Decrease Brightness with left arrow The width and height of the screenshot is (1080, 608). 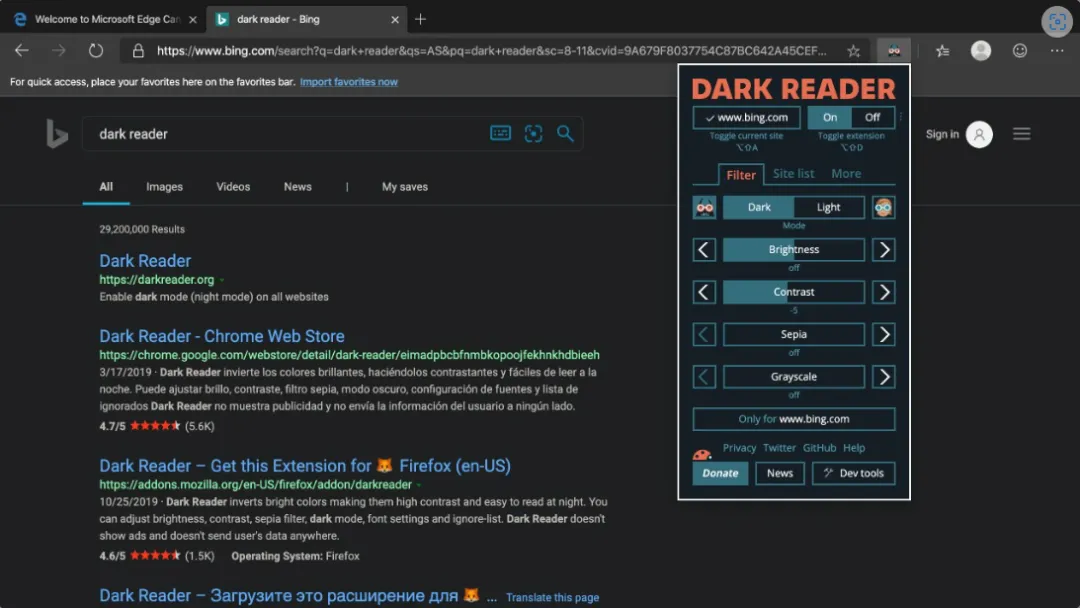tap(704, 250)
